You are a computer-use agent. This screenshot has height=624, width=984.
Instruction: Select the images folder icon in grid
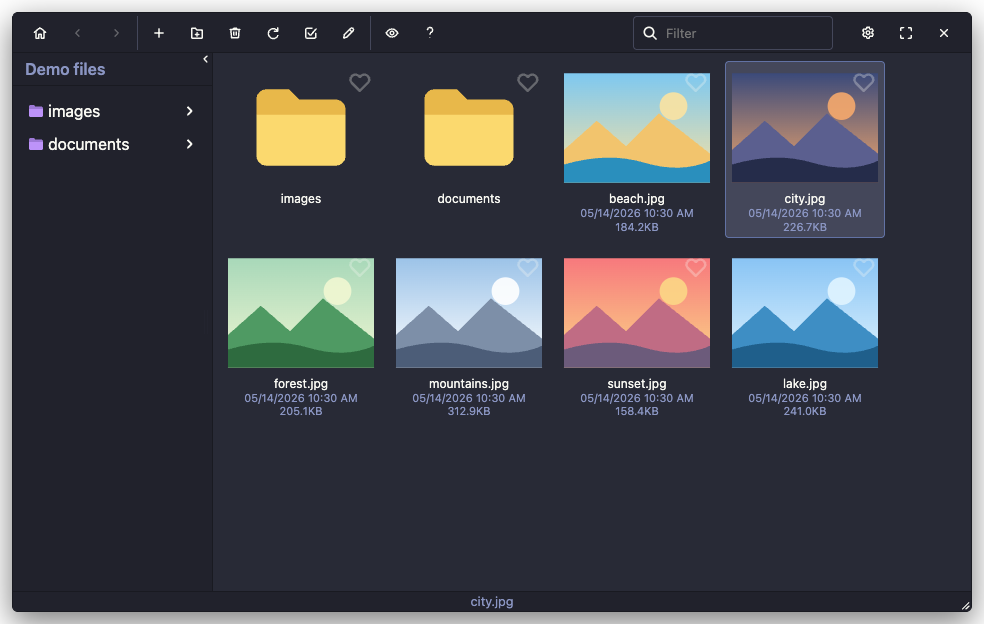(301, 127)
